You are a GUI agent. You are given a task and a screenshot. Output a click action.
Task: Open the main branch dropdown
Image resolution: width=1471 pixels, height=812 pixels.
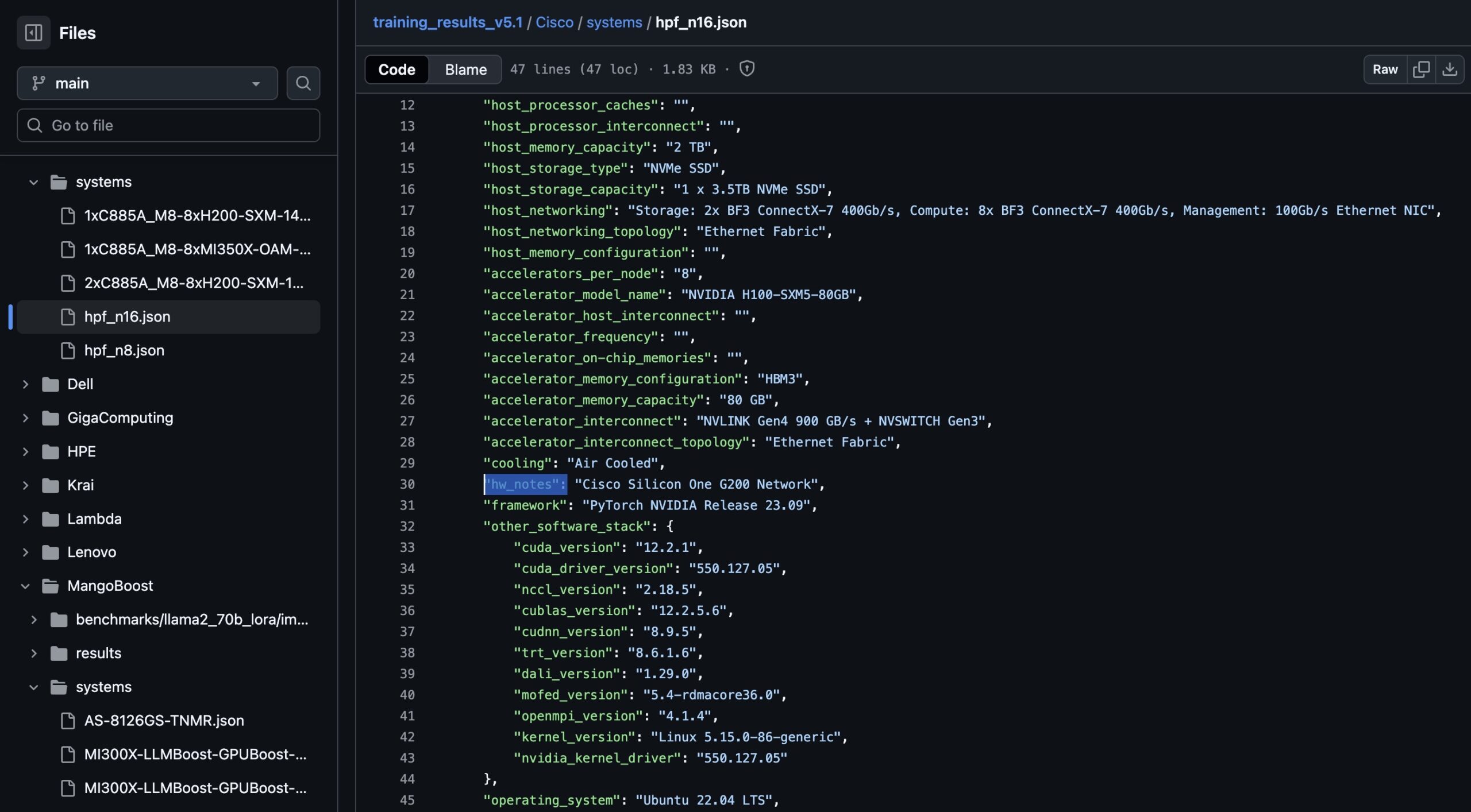[x=147, y=83]
